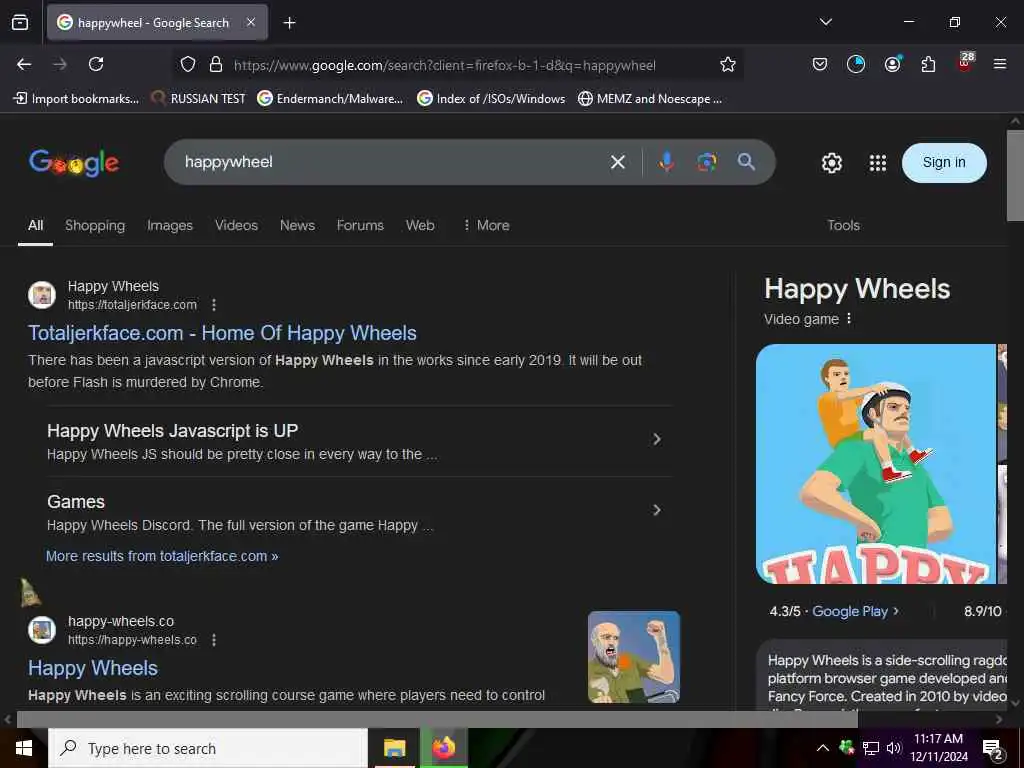The width and height of the screenshot is (1024, 768).
Task: Click the Sign in button
Action: (x=944, y=163)
